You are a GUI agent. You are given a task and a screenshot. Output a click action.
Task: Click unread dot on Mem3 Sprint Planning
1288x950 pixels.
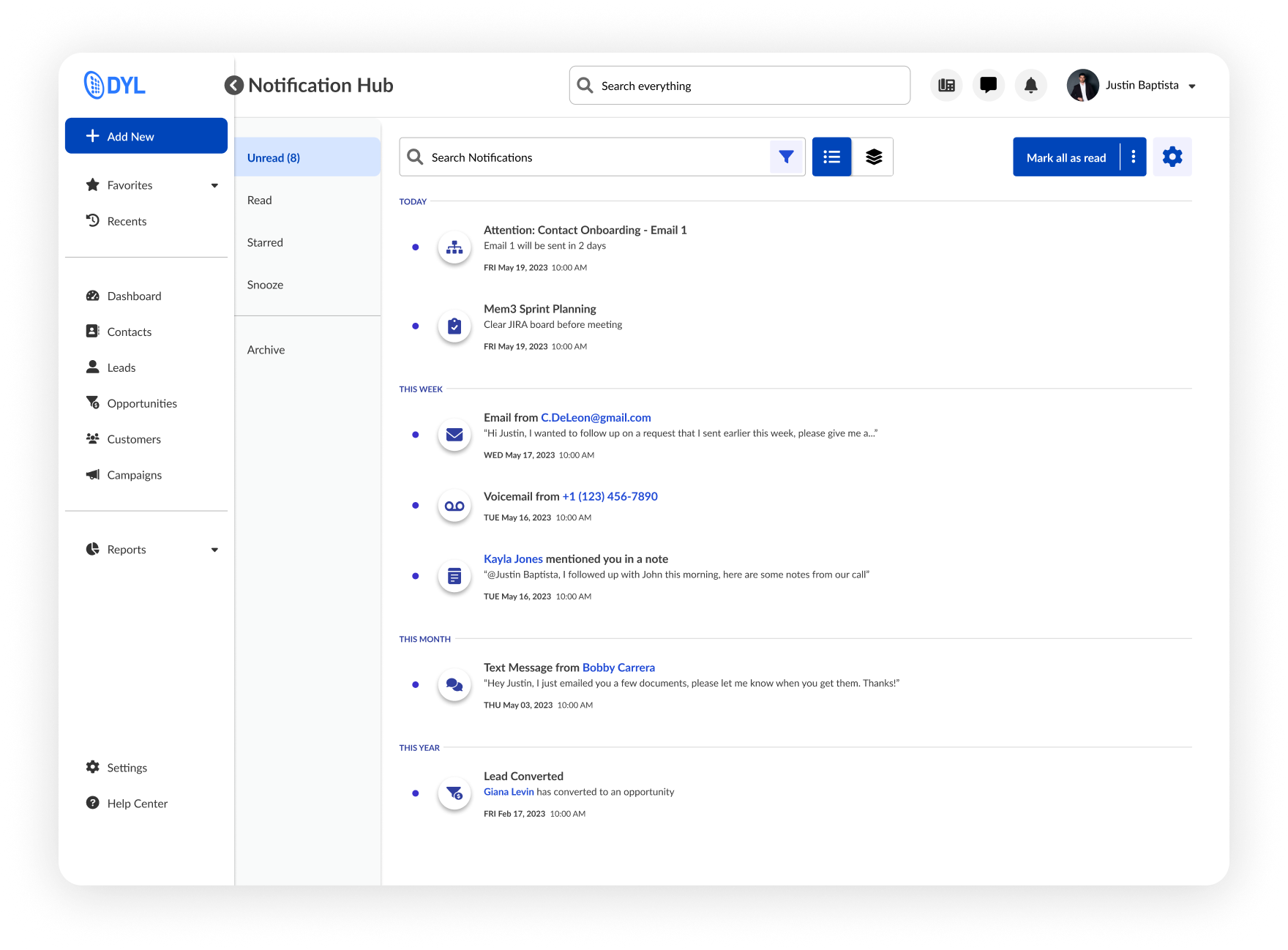pos(416,326)
